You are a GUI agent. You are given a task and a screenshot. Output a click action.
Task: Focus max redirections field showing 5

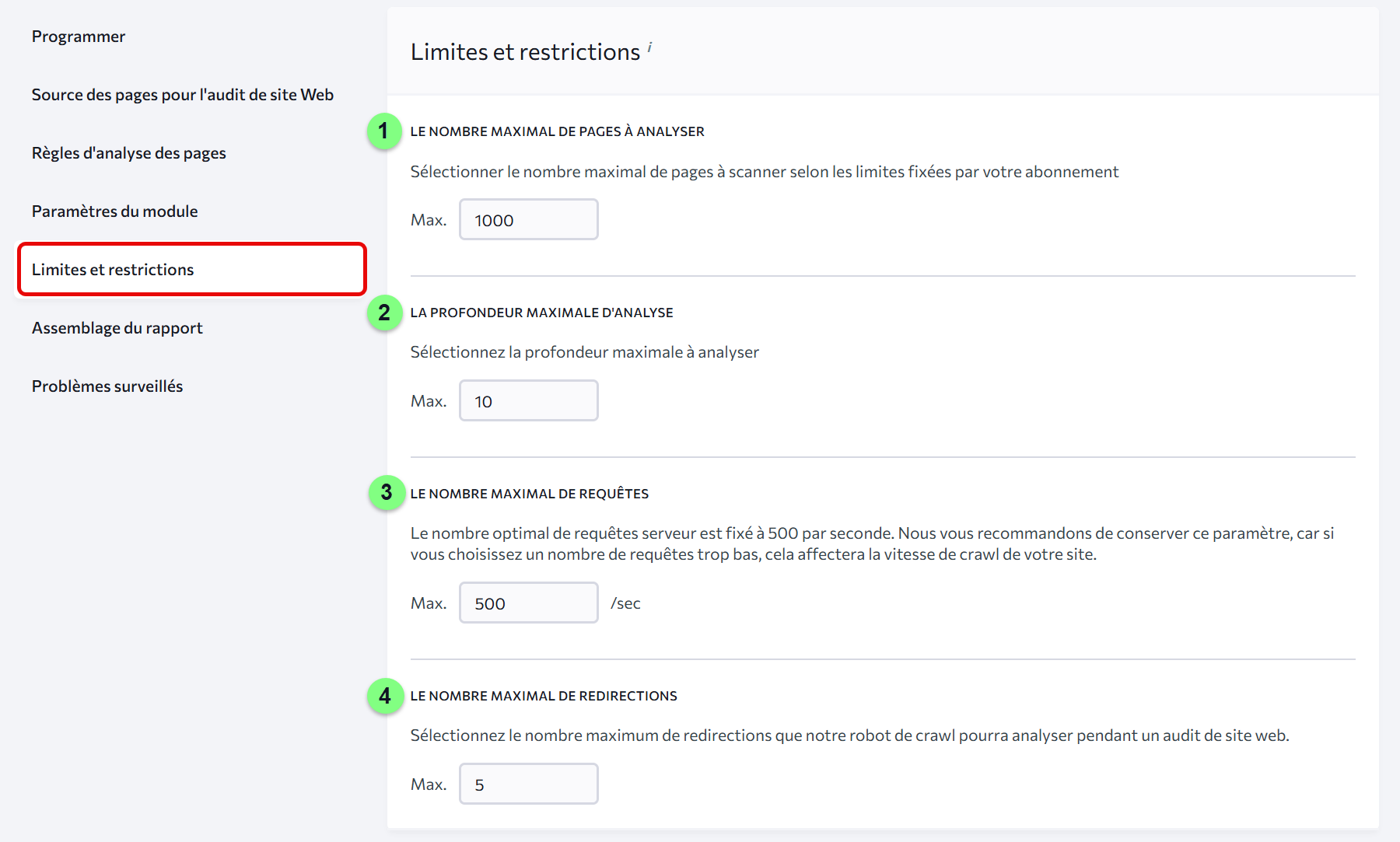[x=528, y=784]
